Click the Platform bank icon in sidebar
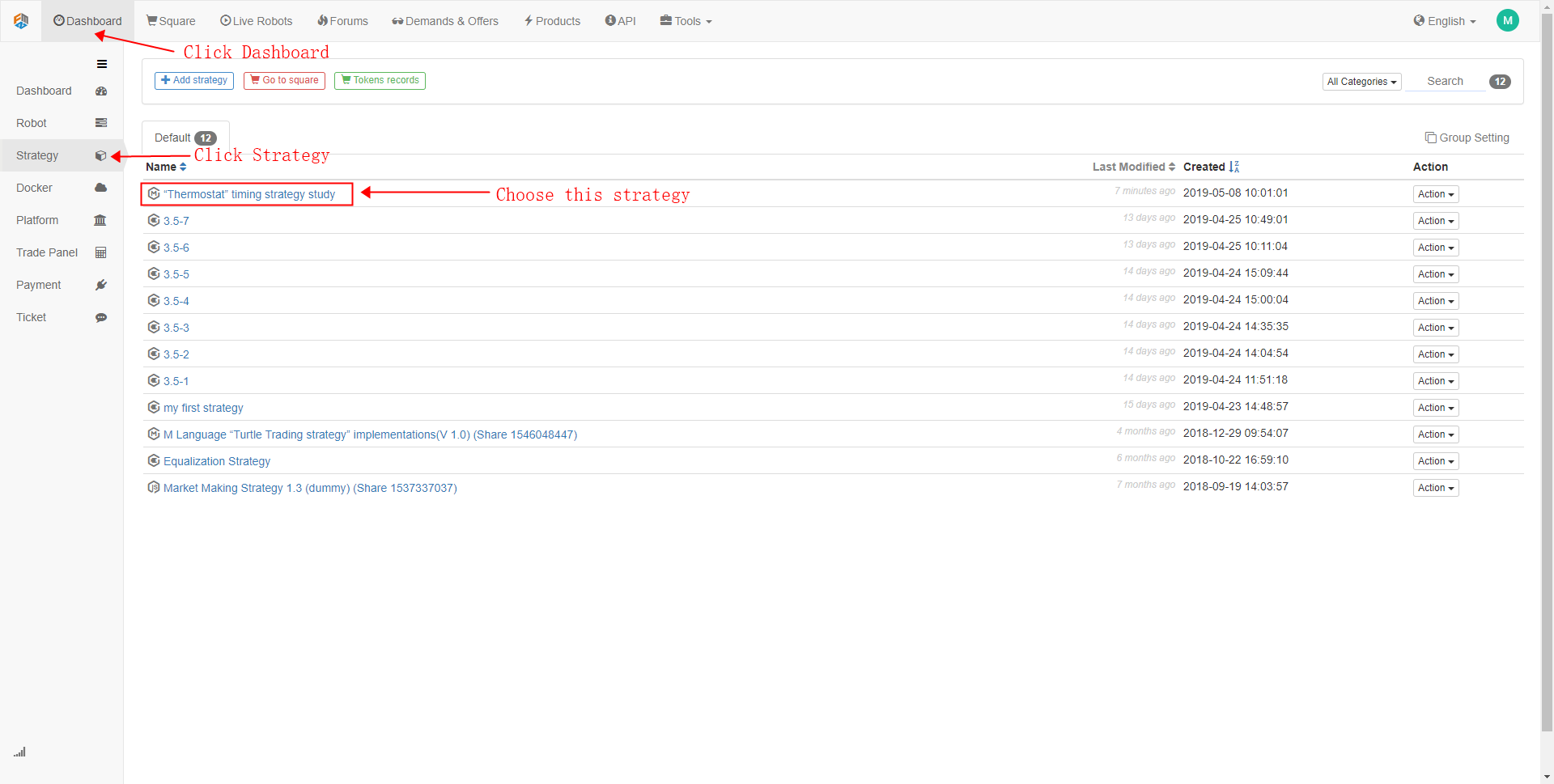 (100, 220)
